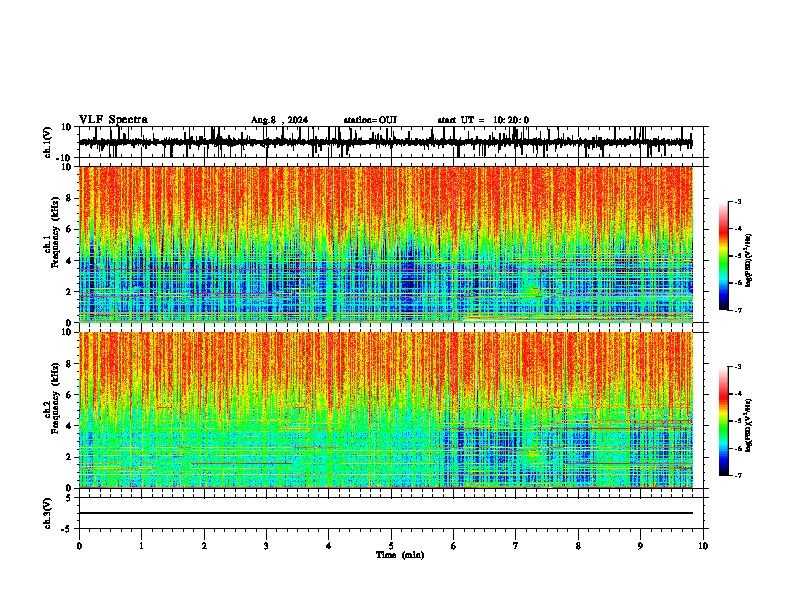The image size is (792, 612).
Task: Click time axis tick label 9
Action: [640, 546]
